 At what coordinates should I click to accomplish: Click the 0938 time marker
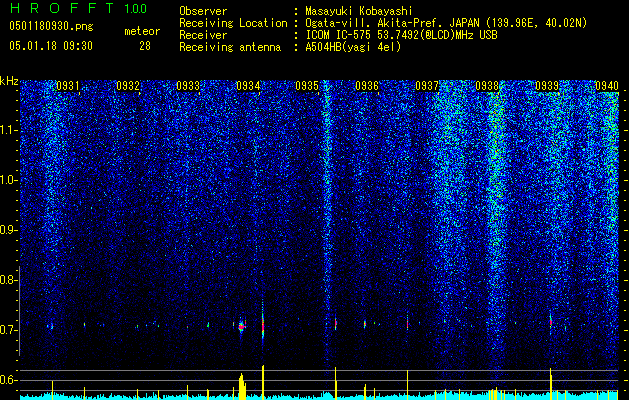click(487, 85)
